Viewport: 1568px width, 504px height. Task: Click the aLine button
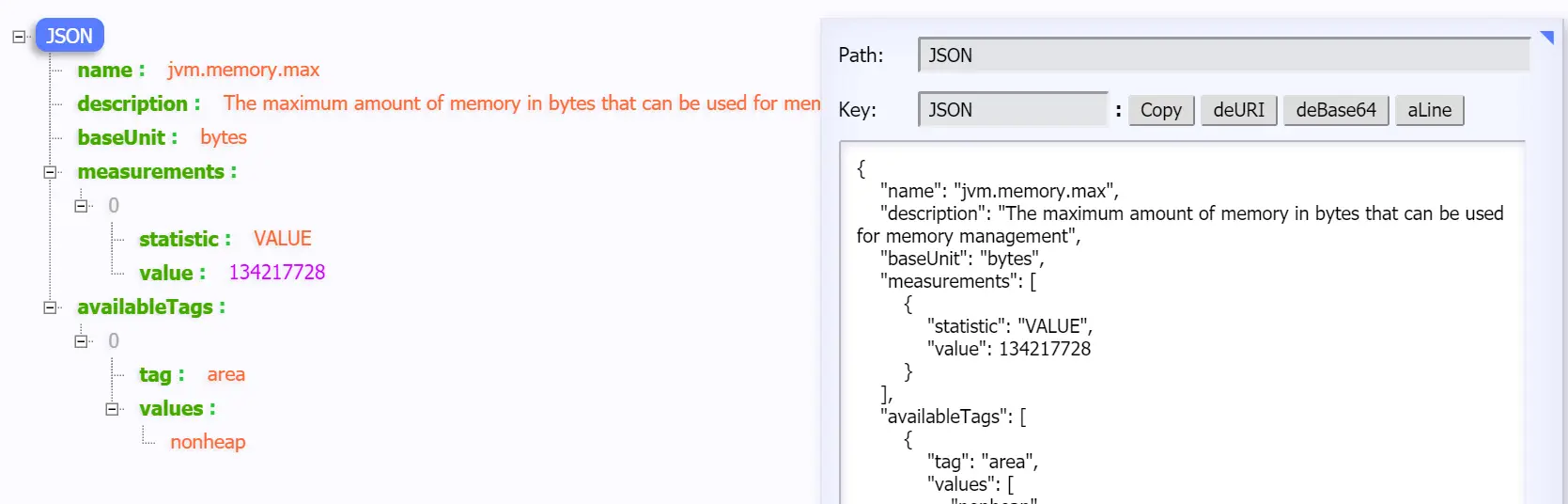(1430, 110)
